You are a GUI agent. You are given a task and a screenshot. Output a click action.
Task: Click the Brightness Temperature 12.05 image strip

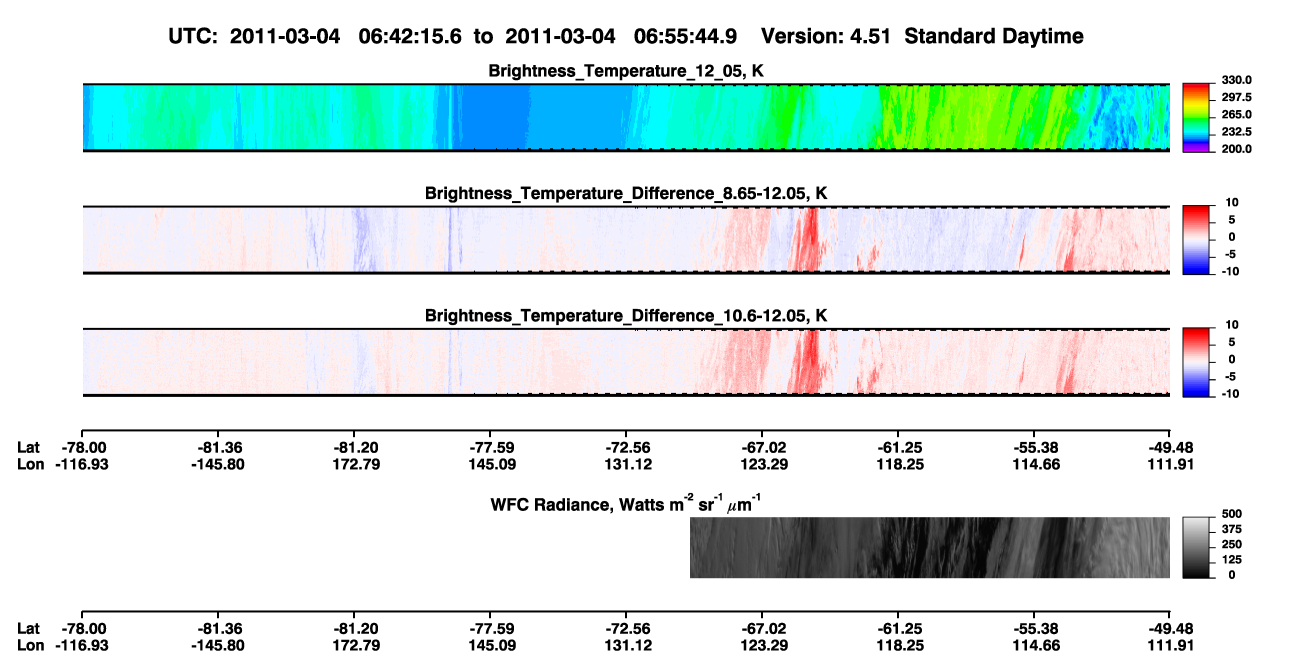[x=626, y=118]
